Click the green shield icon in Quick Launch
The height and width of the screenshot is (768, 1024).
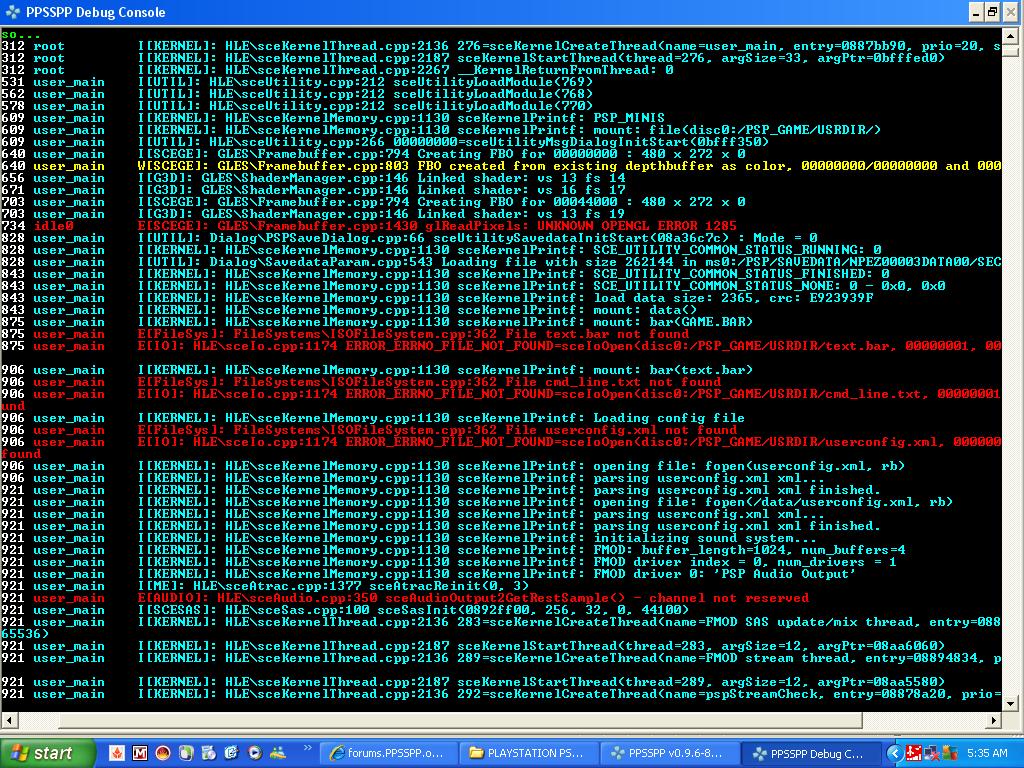tap(186, 753)
